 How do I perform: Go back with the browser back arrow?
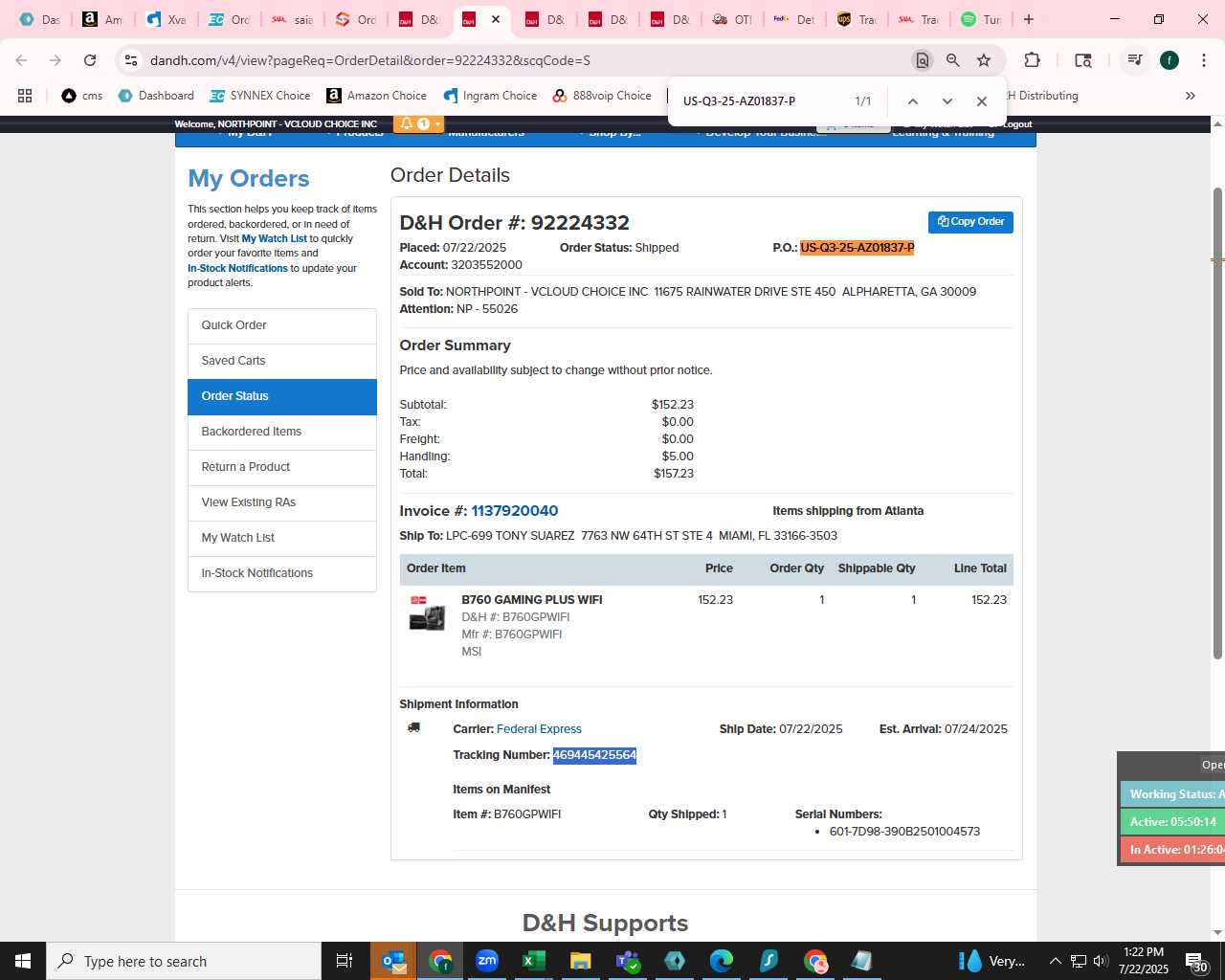21,60
